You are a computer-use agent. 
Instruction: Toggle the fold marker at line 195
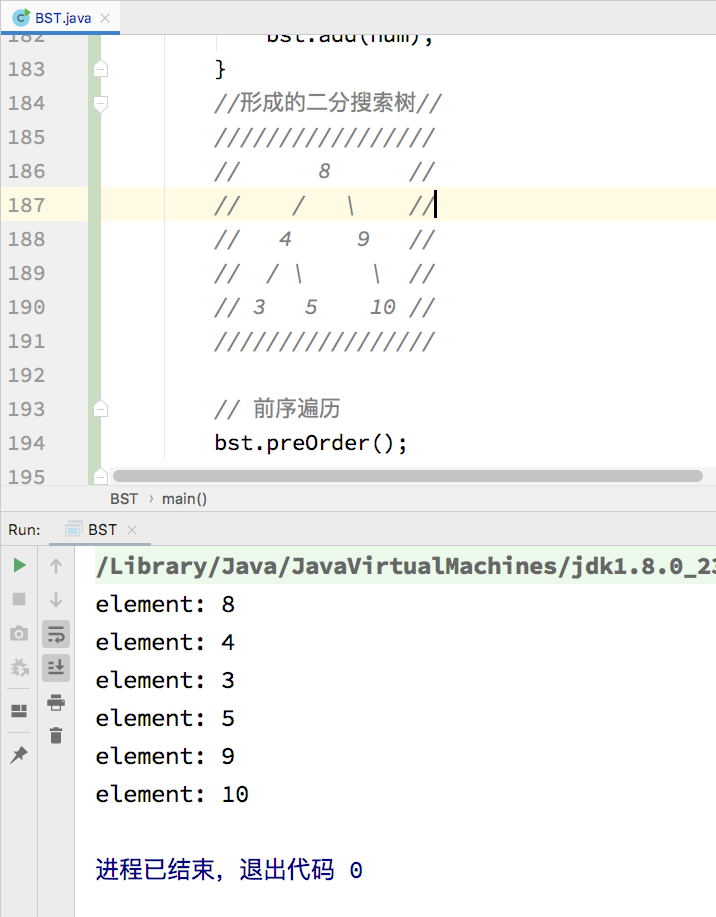click(x=101, y=477)
